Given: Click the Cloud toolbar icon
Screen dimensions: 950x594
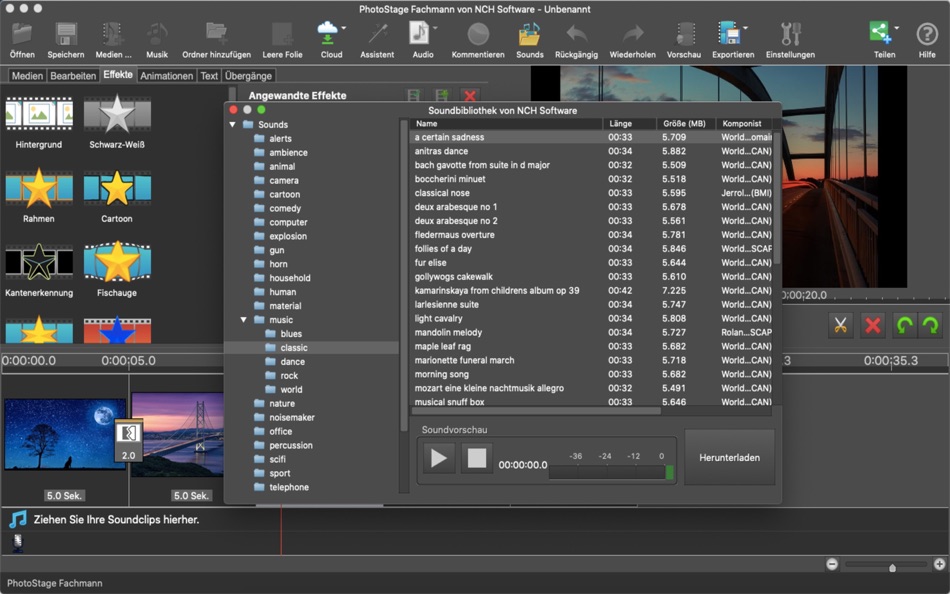Looking at the screenshot, I should (x=328, y=33).
